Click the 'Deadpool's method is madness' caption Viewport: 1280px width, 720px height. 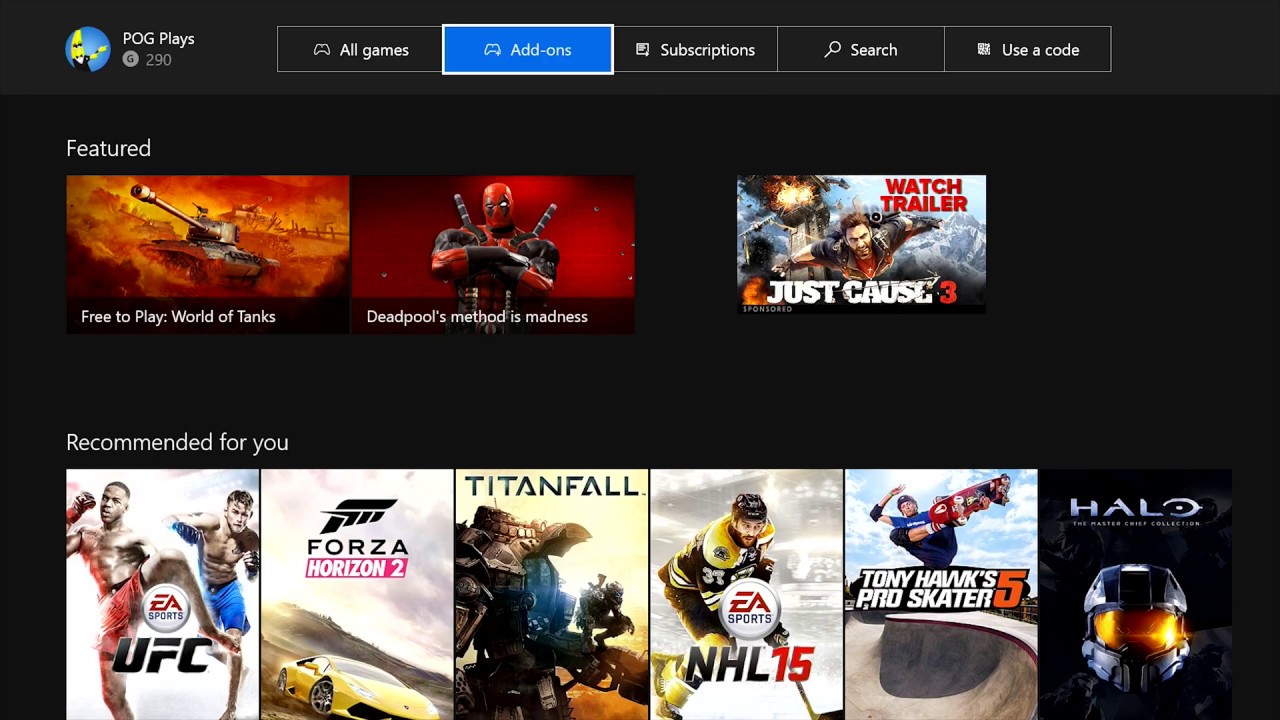coord(477,316)
